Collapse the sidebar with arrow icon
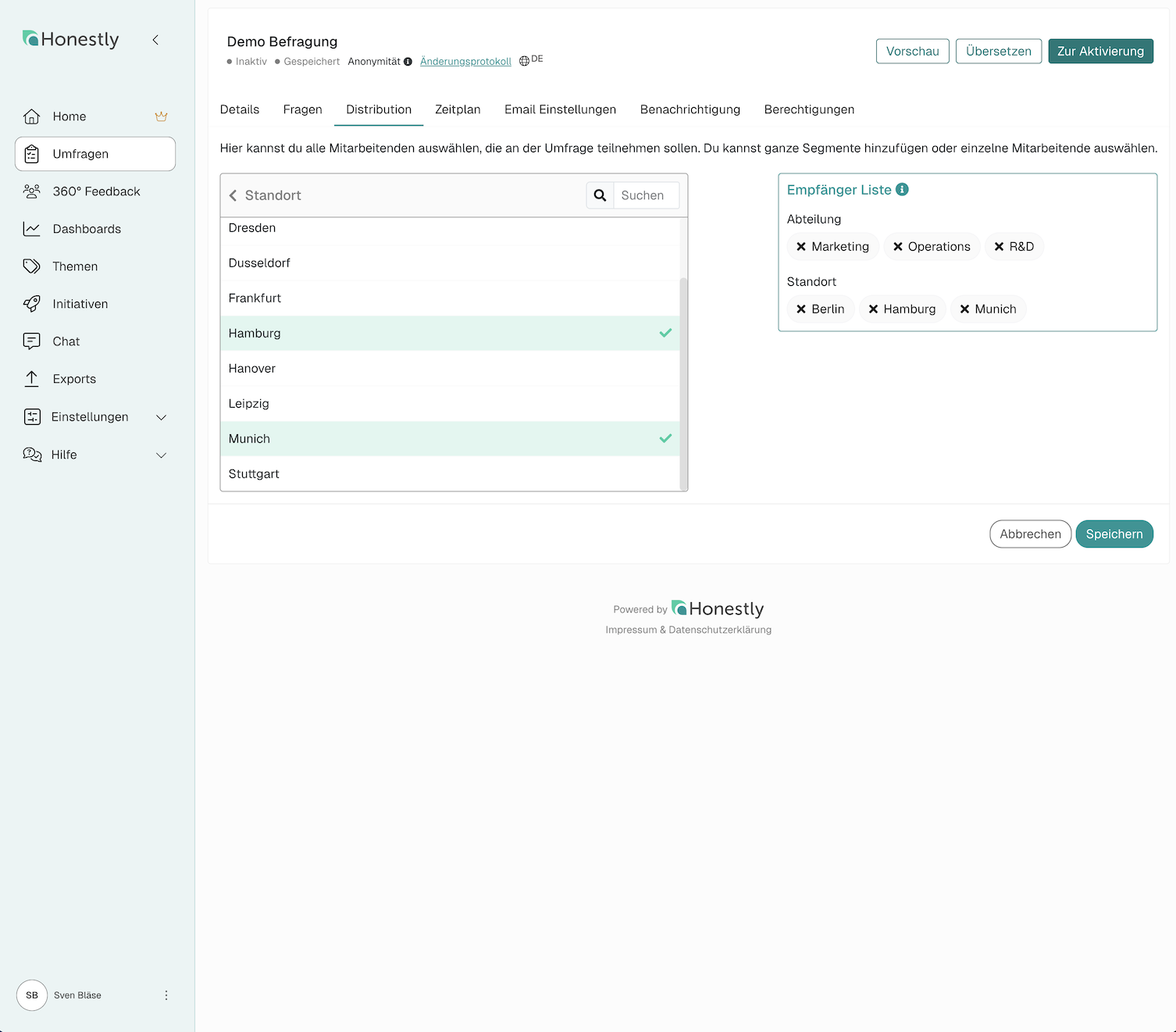Viewport: 1176px width, 1032px height. click(155, 40)
